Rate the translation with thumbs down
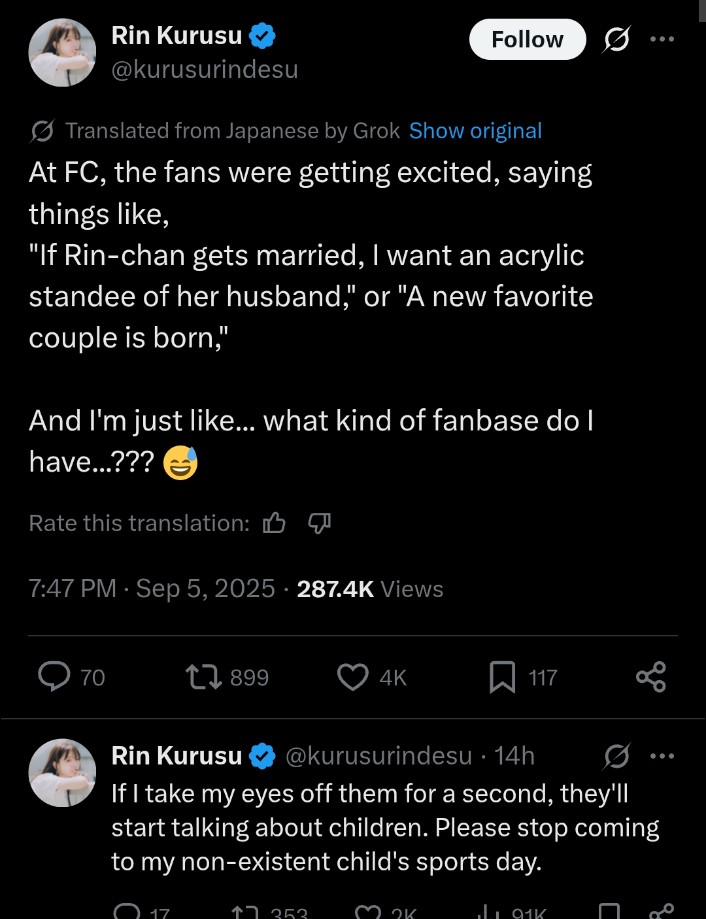The height and width of the screenshot is (919, 706). (x=319, y=522)
